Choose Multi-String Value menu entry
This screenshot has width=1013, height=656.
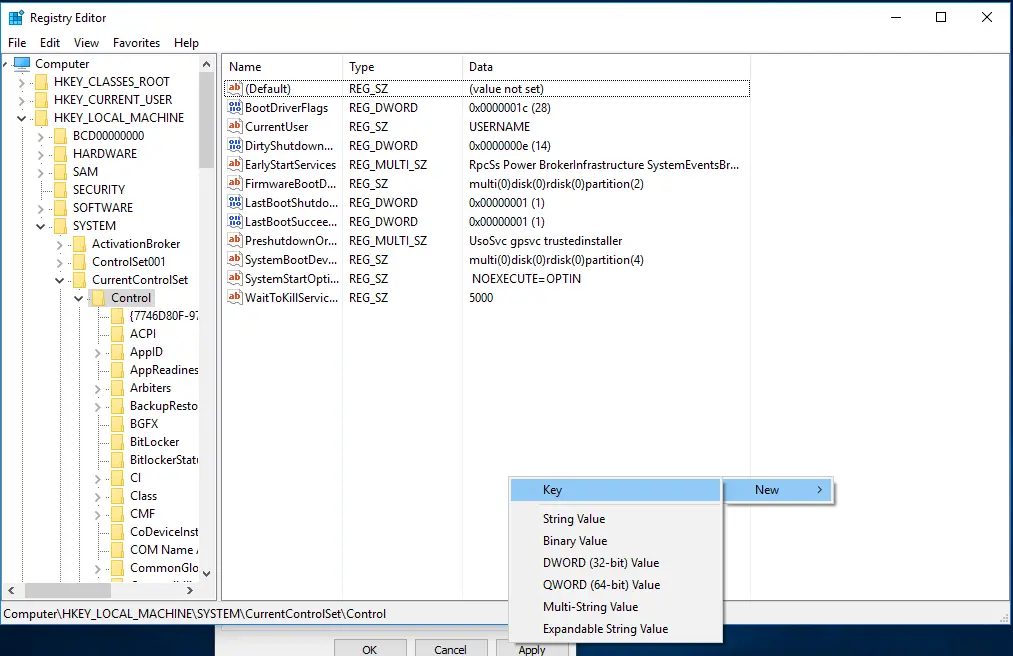click(616, 607)
